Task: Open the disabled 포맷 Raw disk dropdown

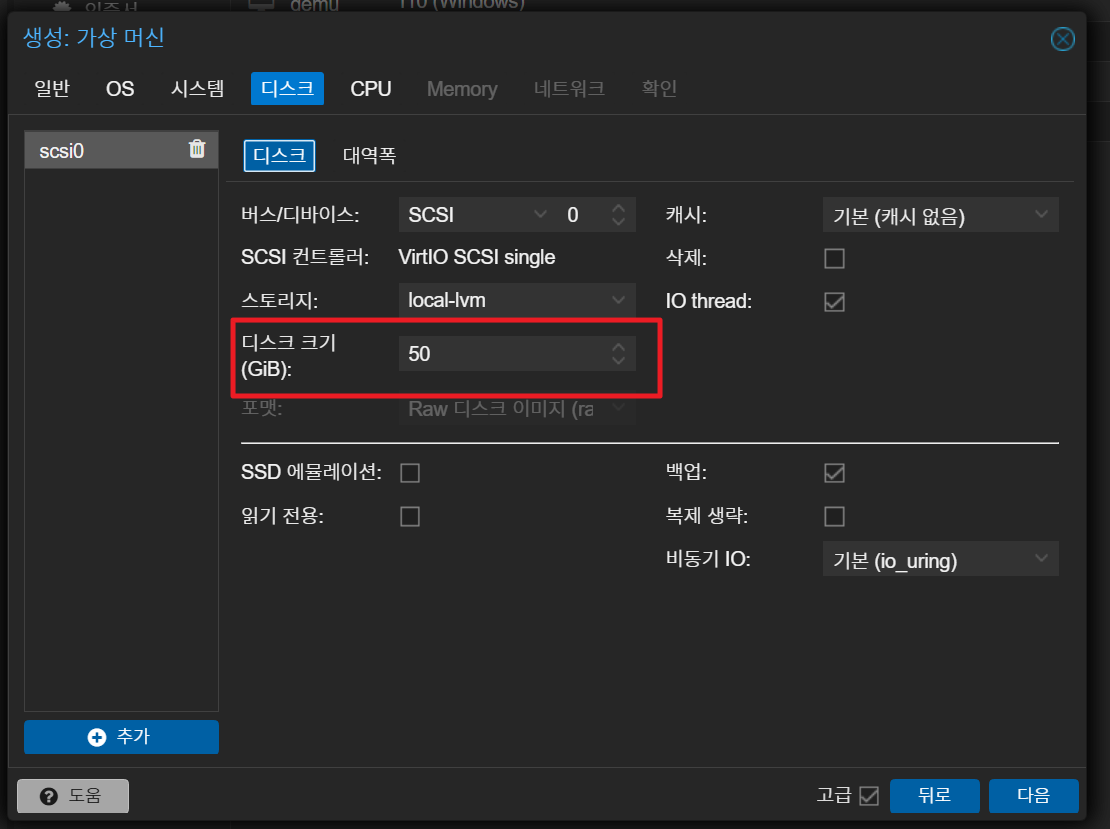Action: tap(618, 408)
